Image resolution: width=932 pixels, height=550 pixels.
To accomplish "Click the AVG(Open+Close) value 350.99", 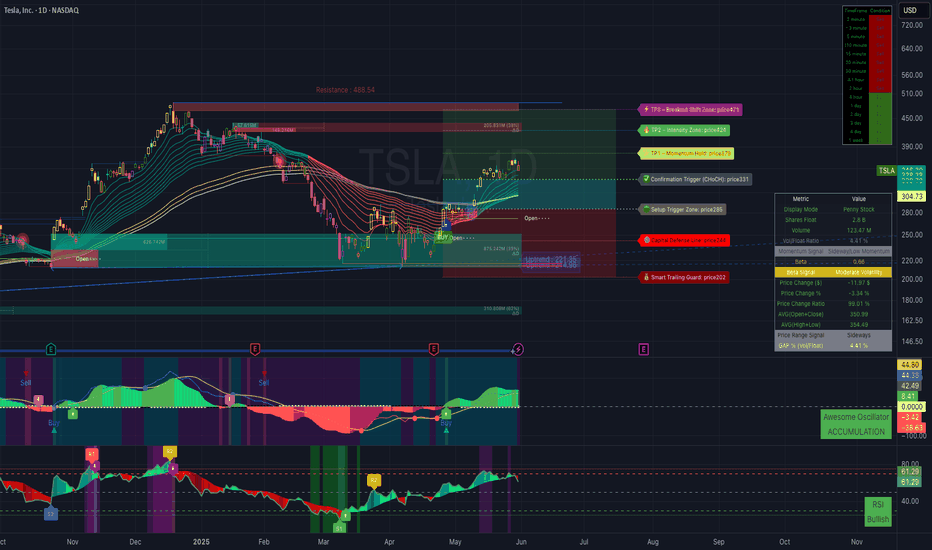I will [858, 314].
